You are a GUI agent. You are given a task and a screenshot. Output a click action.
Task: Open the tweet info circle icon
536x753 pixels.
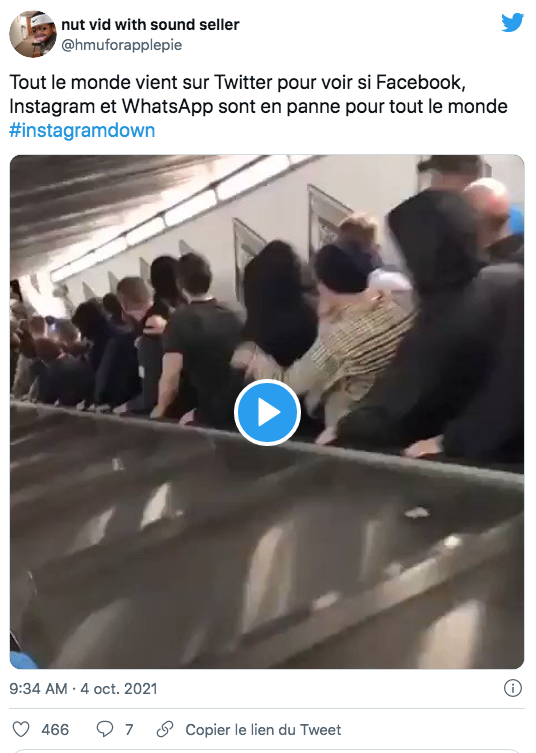tap(513, 688)
